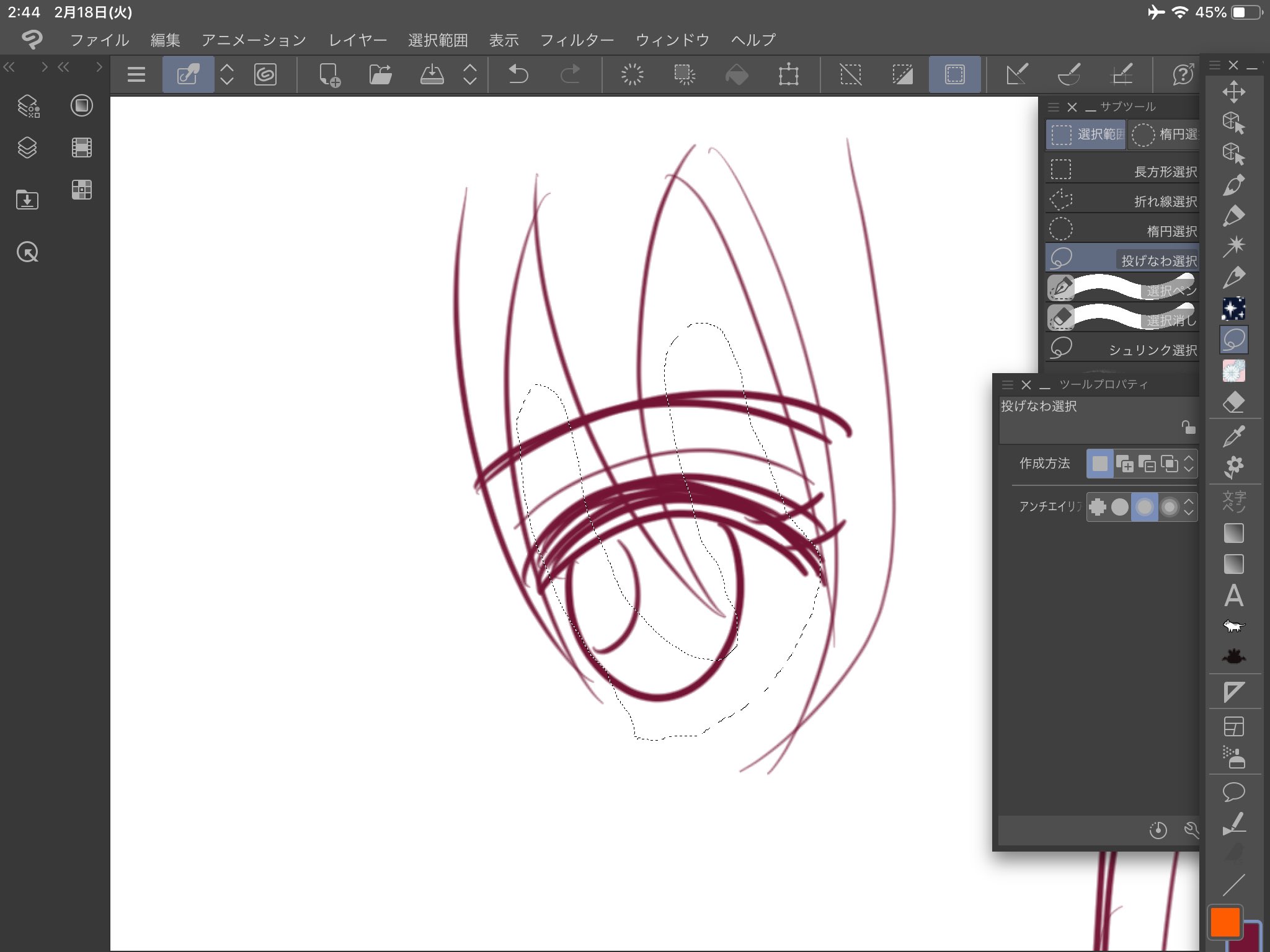
Task: Choose シュリンク選択 sub tool
Action: (x=1122, y=349)
